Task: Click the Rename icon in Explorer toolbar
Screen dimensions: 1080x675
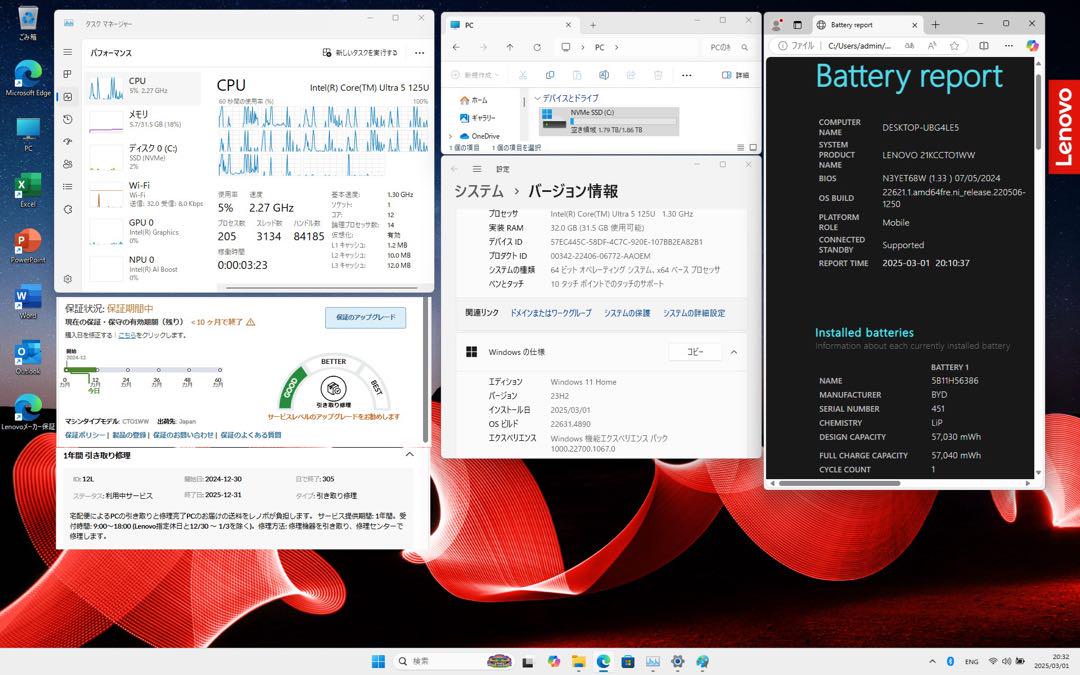Action: [x=603, y=75]
